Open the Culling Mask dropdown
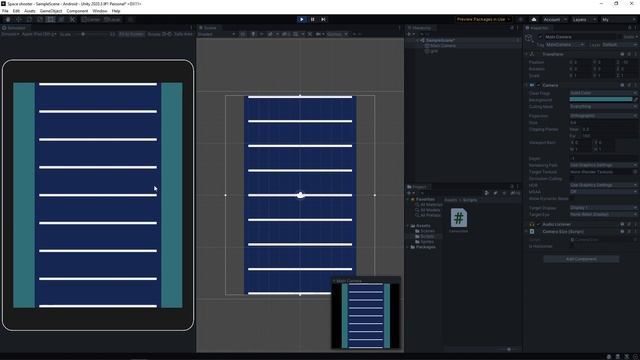This screenshot has width=640, height=360. (603, 107)
